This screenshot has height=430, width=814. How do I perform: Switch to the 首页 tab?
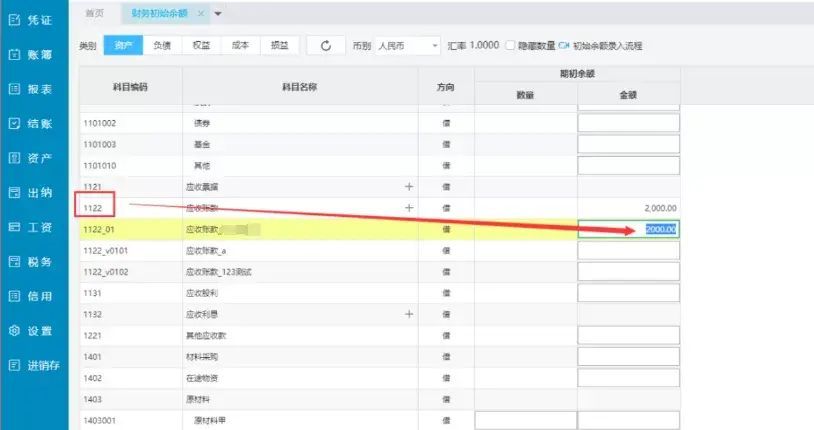point(95,13)
